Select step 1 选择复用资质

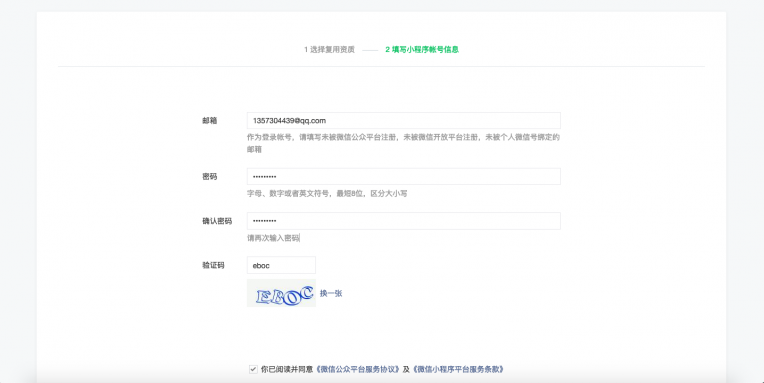pos(329,49)
